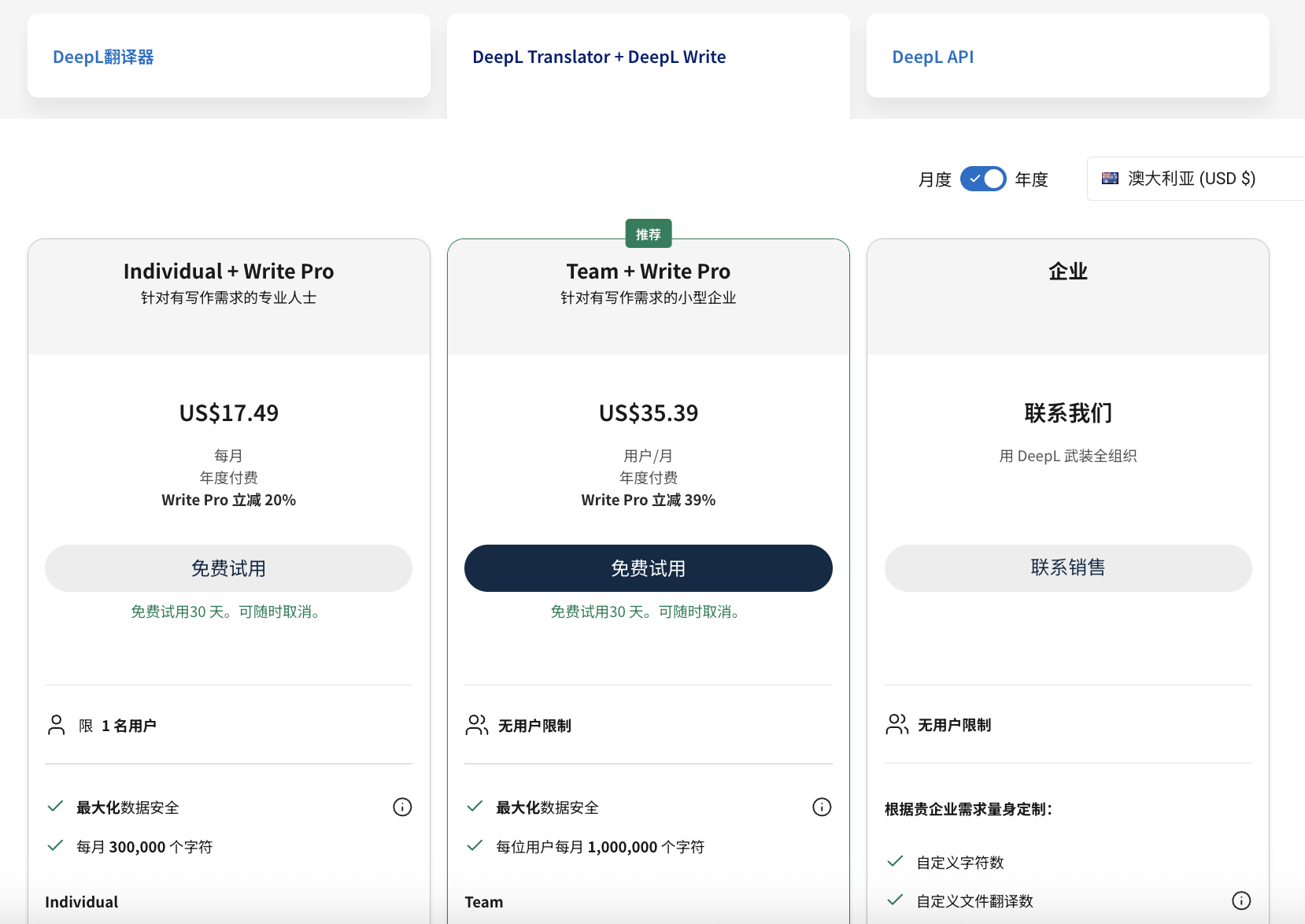
Task: Click checkmark beside Individual 最大化数据安全
Action: coord(55,807)
